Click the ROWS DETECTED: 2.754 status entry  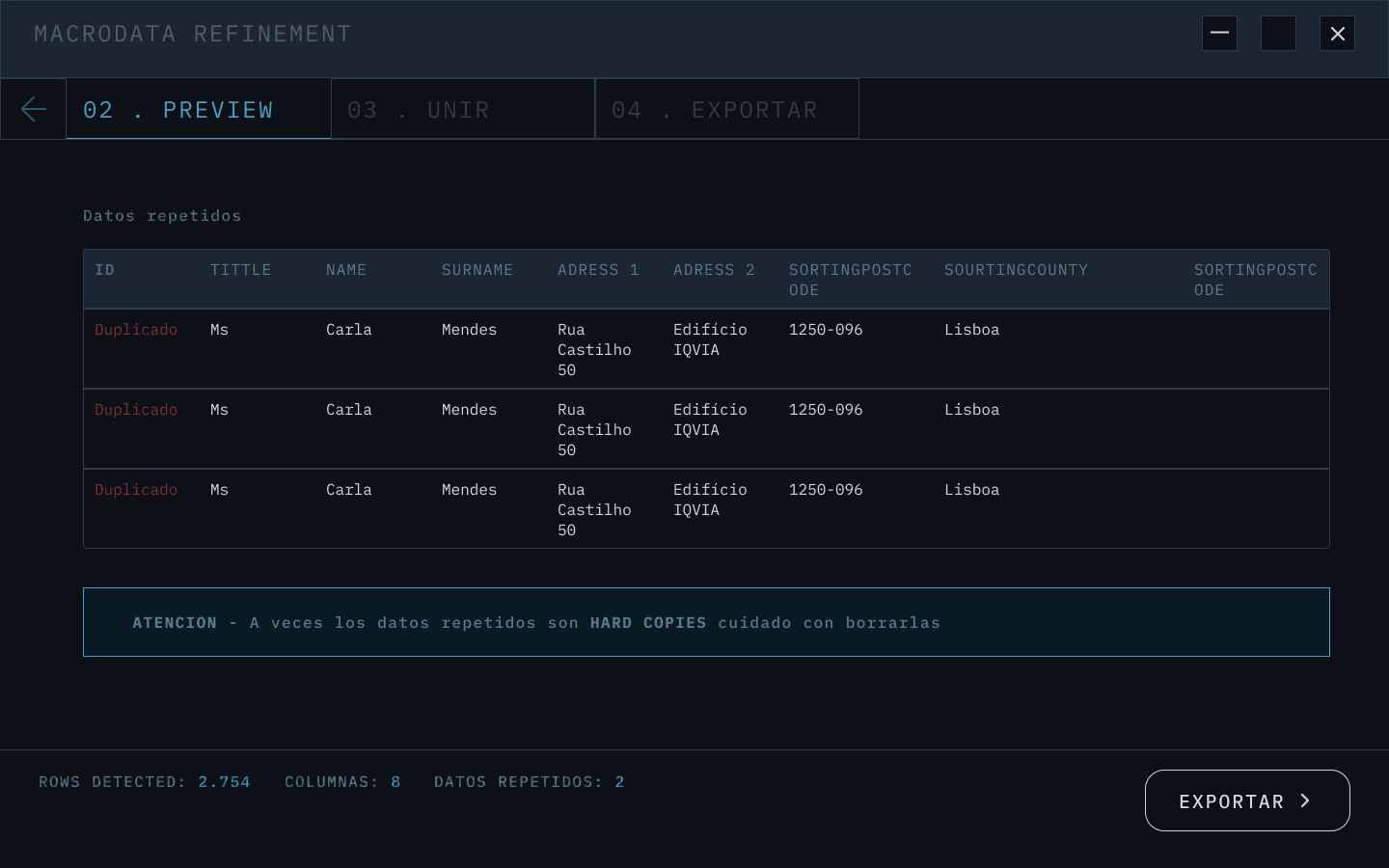145,782
